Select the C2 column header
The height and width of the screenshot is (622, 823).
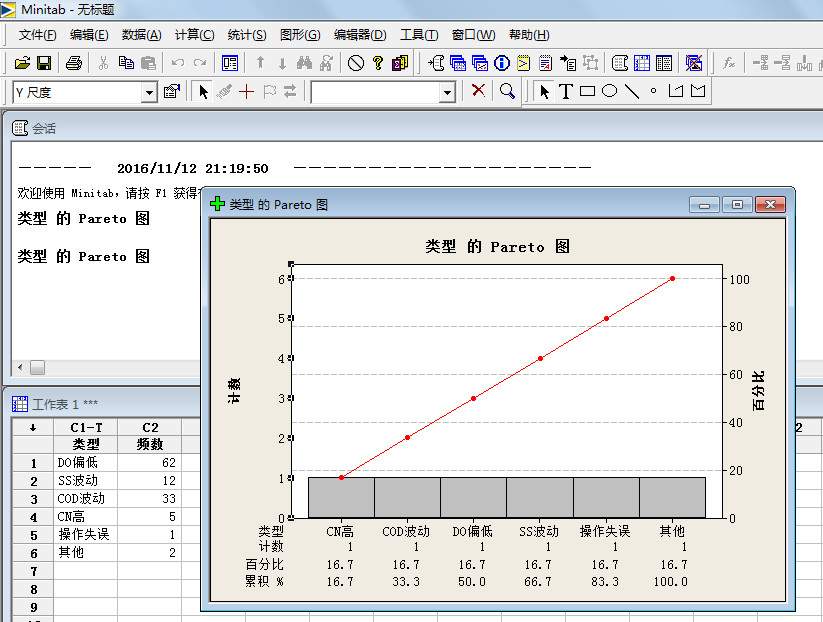pos(150,427)
